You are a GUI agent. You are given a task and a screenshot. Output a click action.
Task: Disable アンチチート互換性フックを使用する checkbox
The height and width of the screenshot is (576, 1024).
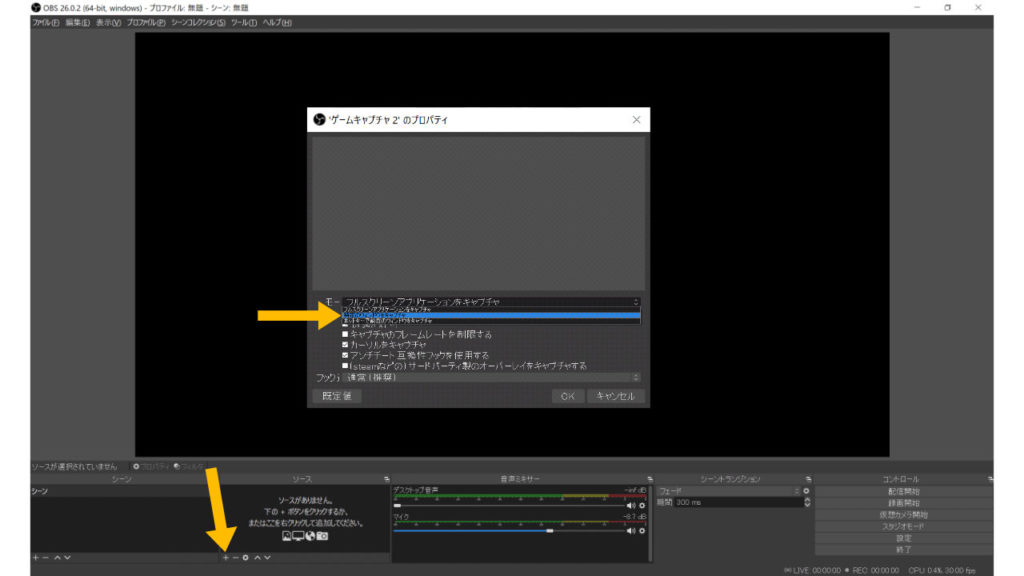point(345,355)
